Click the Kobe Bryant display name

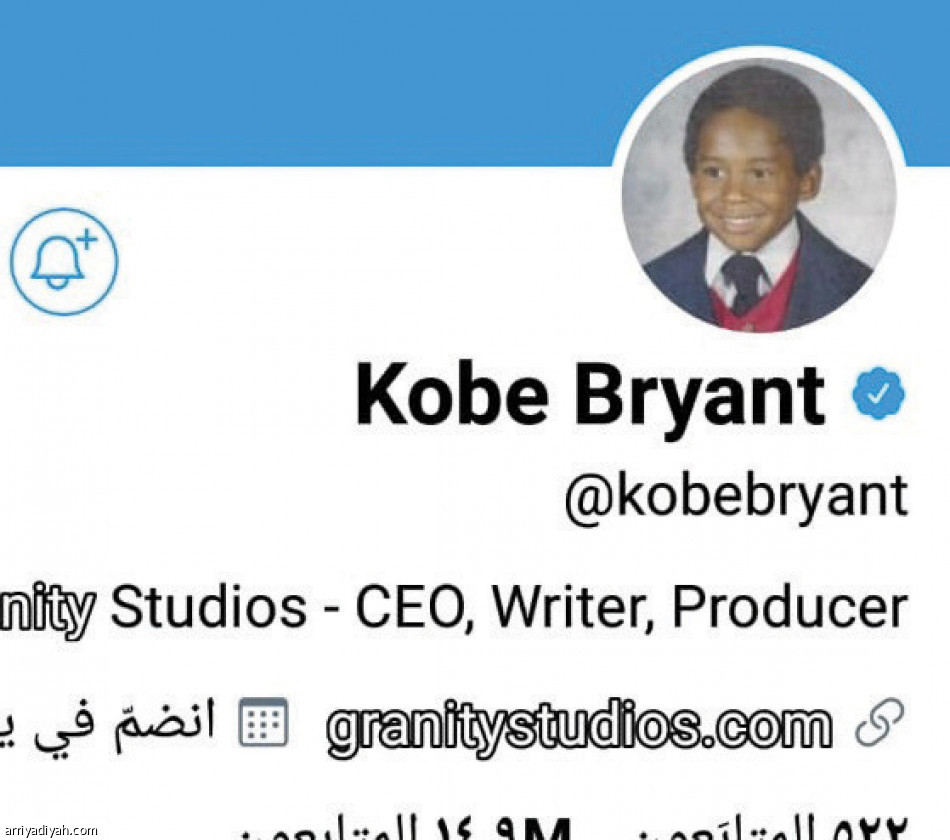(590, 394)
